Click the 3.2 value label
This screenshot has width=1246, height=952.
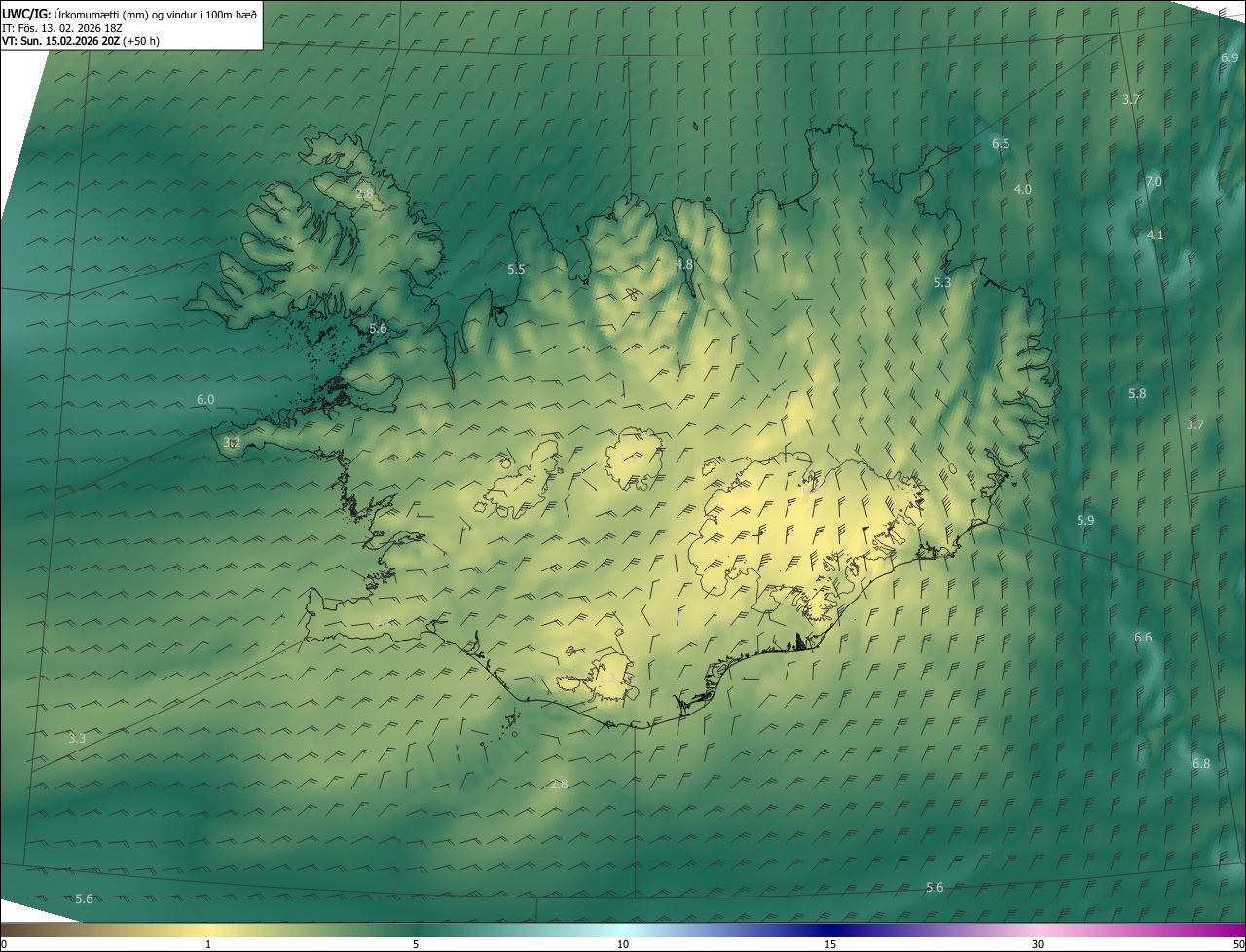tap(232, 442)
